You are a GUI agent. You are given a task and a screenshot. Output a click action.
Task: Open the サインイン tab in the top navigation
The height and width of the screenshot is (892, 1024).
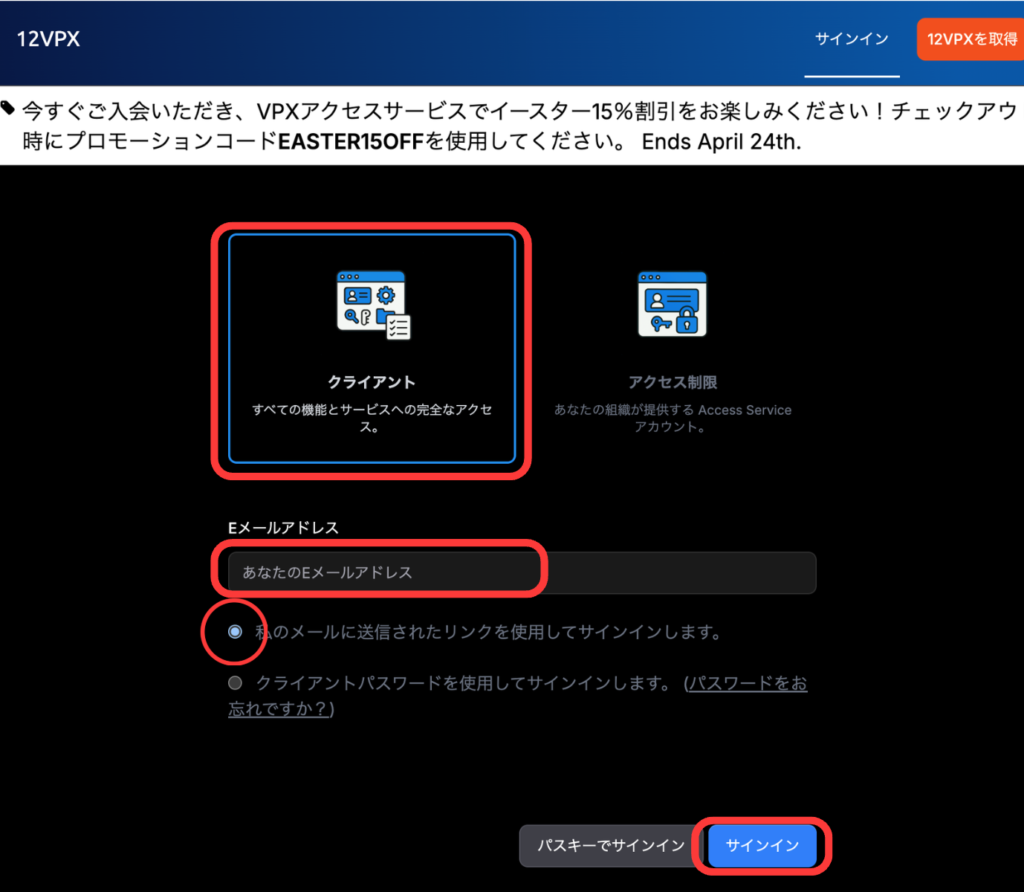pos(851,40)
